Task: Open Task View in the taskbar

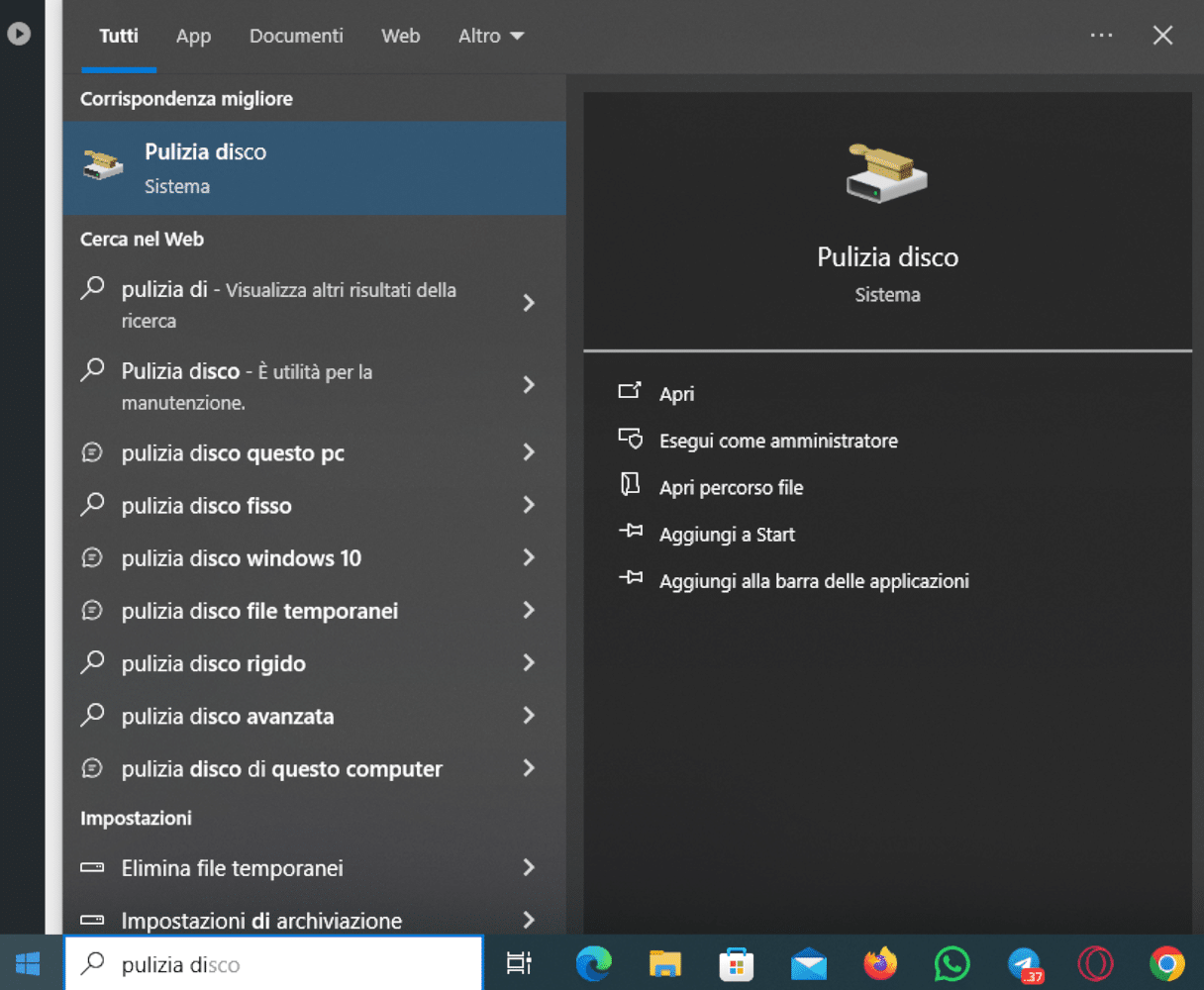Action: coord(519,963)
